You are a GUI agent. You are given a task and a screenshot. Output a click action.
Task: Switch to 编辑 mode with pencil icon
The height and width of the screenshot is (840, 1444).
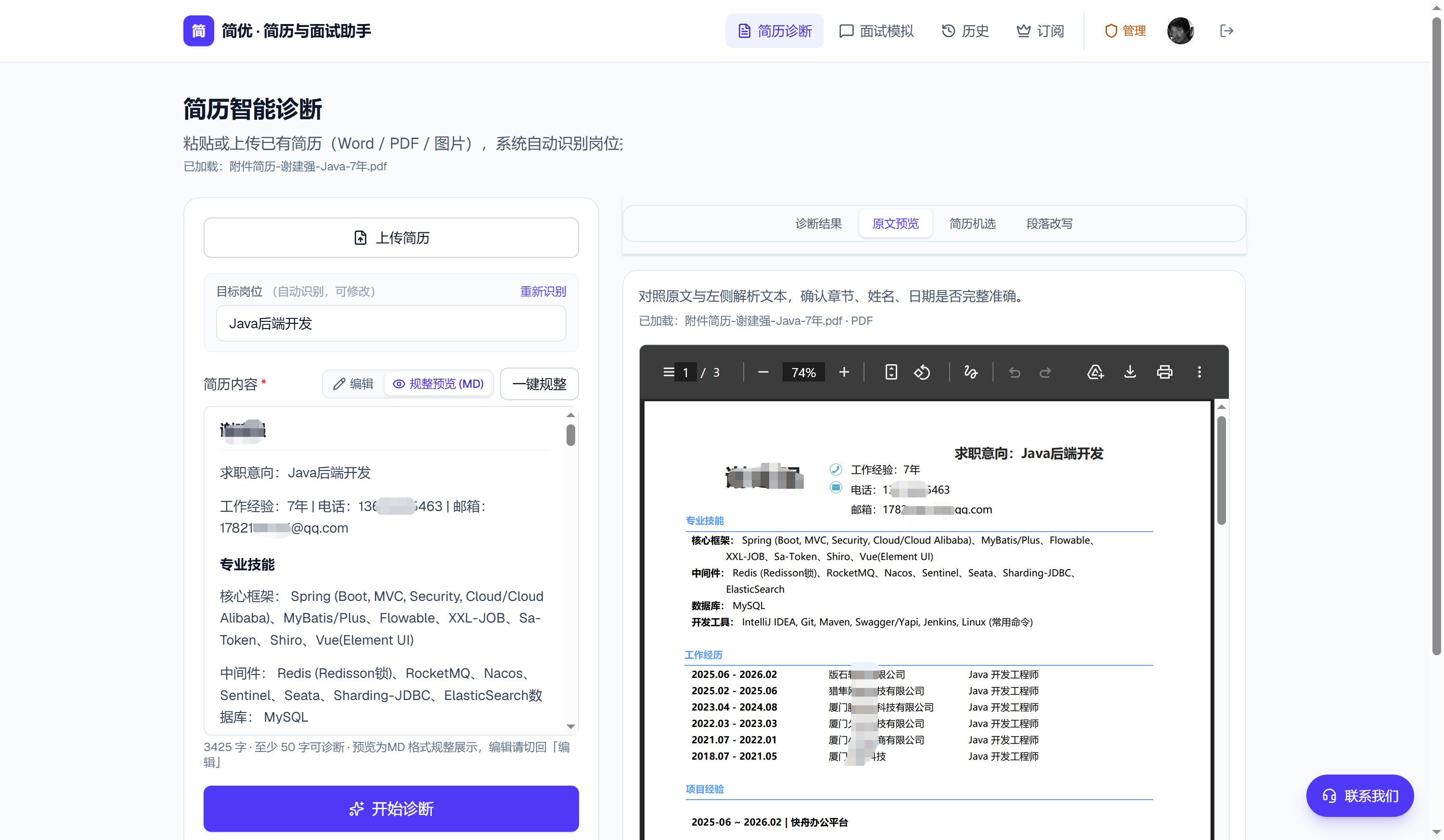(353, 383)
